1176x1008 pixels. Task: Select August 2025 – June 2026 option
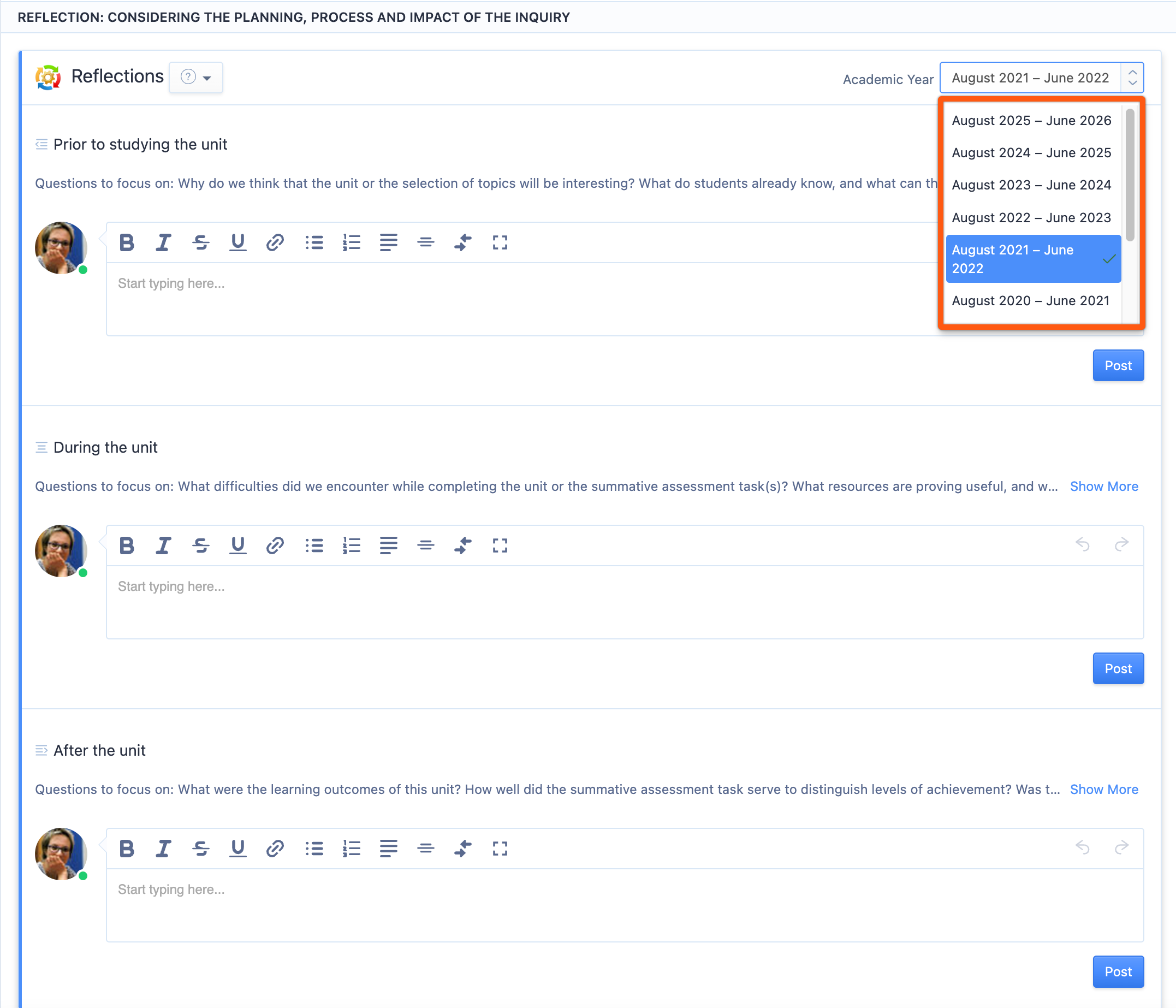click(1031, 120)
